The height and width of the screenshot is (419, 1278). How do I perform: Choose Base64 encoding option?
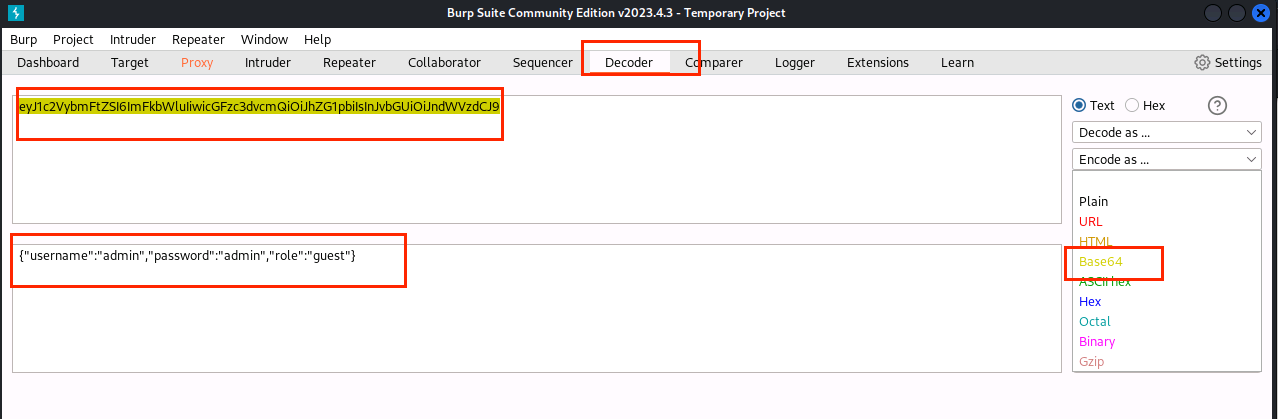pyautogui.click(x=1100, y=261)
